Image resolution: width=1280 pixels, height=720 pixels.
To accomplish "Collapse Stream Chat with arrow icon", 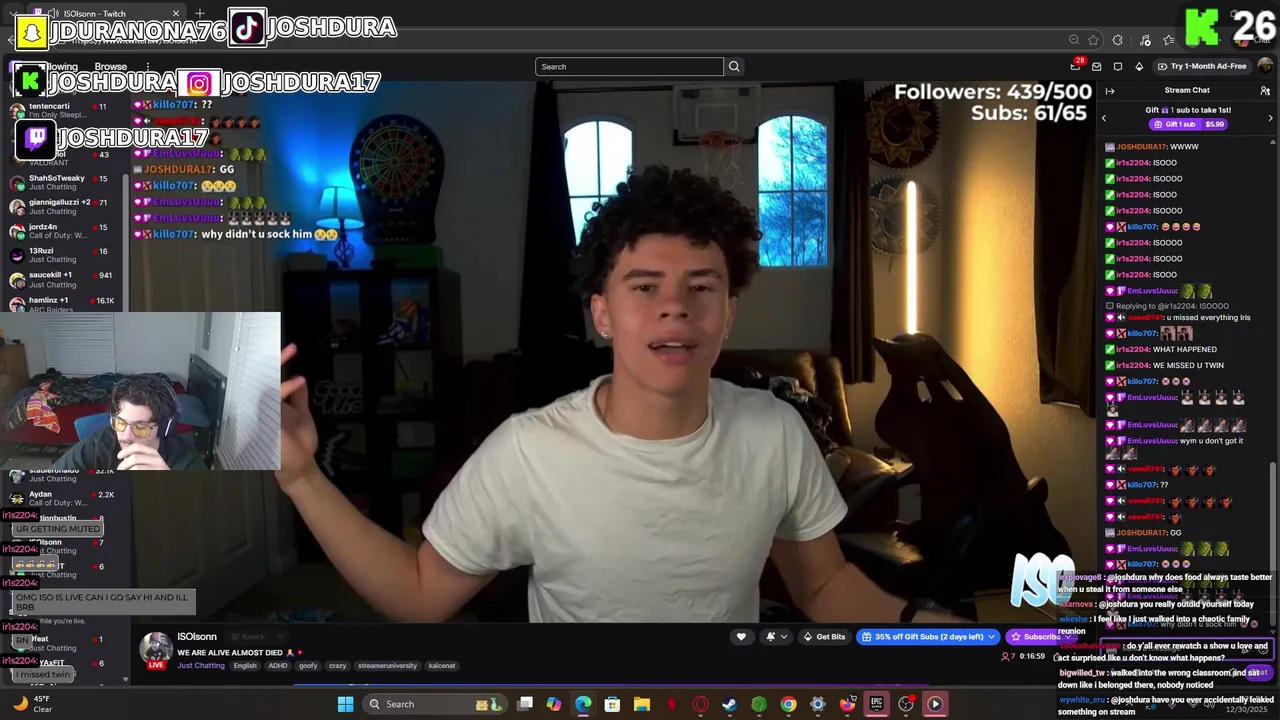I will tap(1110, 91).
